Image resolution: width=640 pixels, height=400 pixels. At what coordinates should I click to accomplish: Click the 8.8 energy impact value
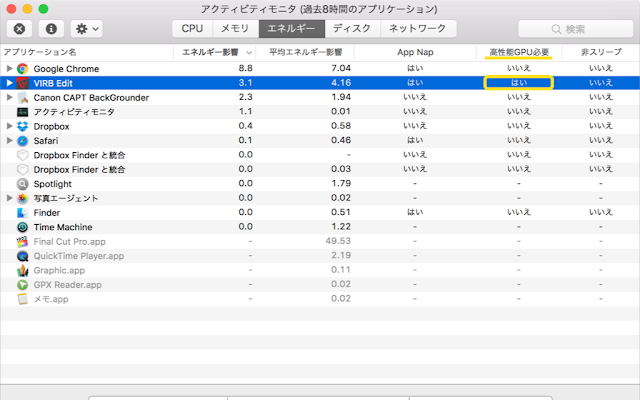(x=245, y=68)
